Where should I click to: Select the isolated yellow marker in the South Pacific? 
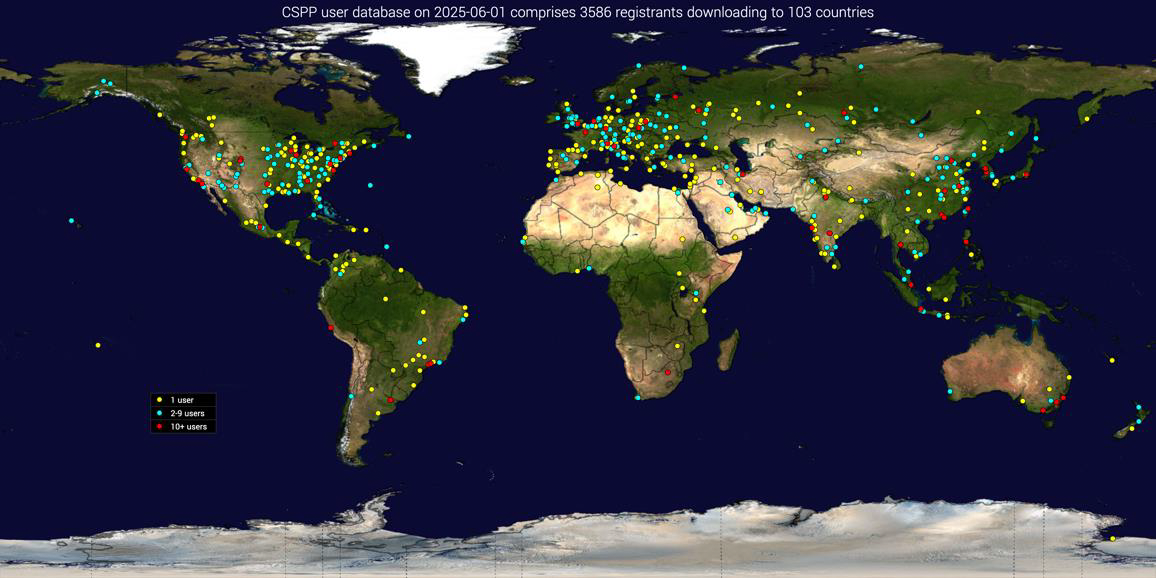pyautogui.click(x=98, y=345)
